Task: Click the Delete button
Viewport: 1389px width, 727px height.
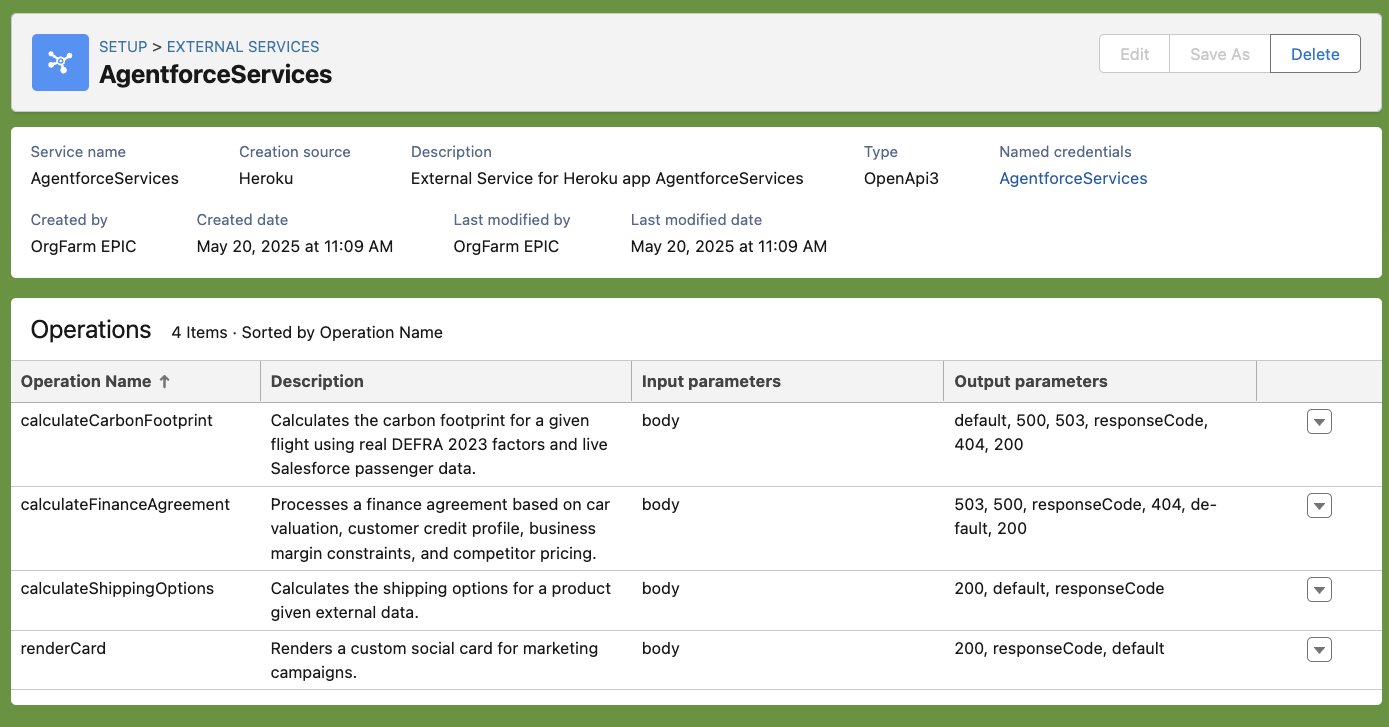Action: point(1315,54)
